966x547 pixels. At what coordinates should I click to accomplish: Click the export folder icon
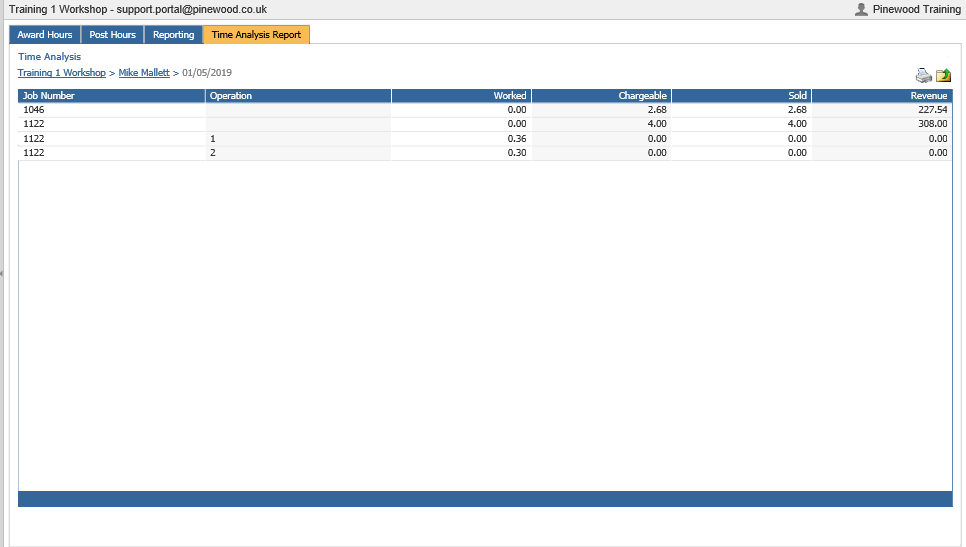click(943, 76)
